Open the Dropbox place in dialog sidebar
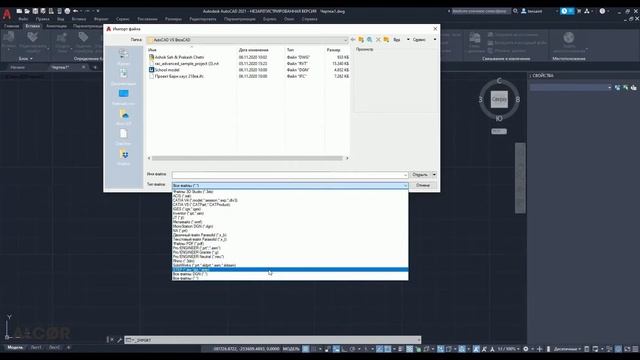 coord(123,157)
